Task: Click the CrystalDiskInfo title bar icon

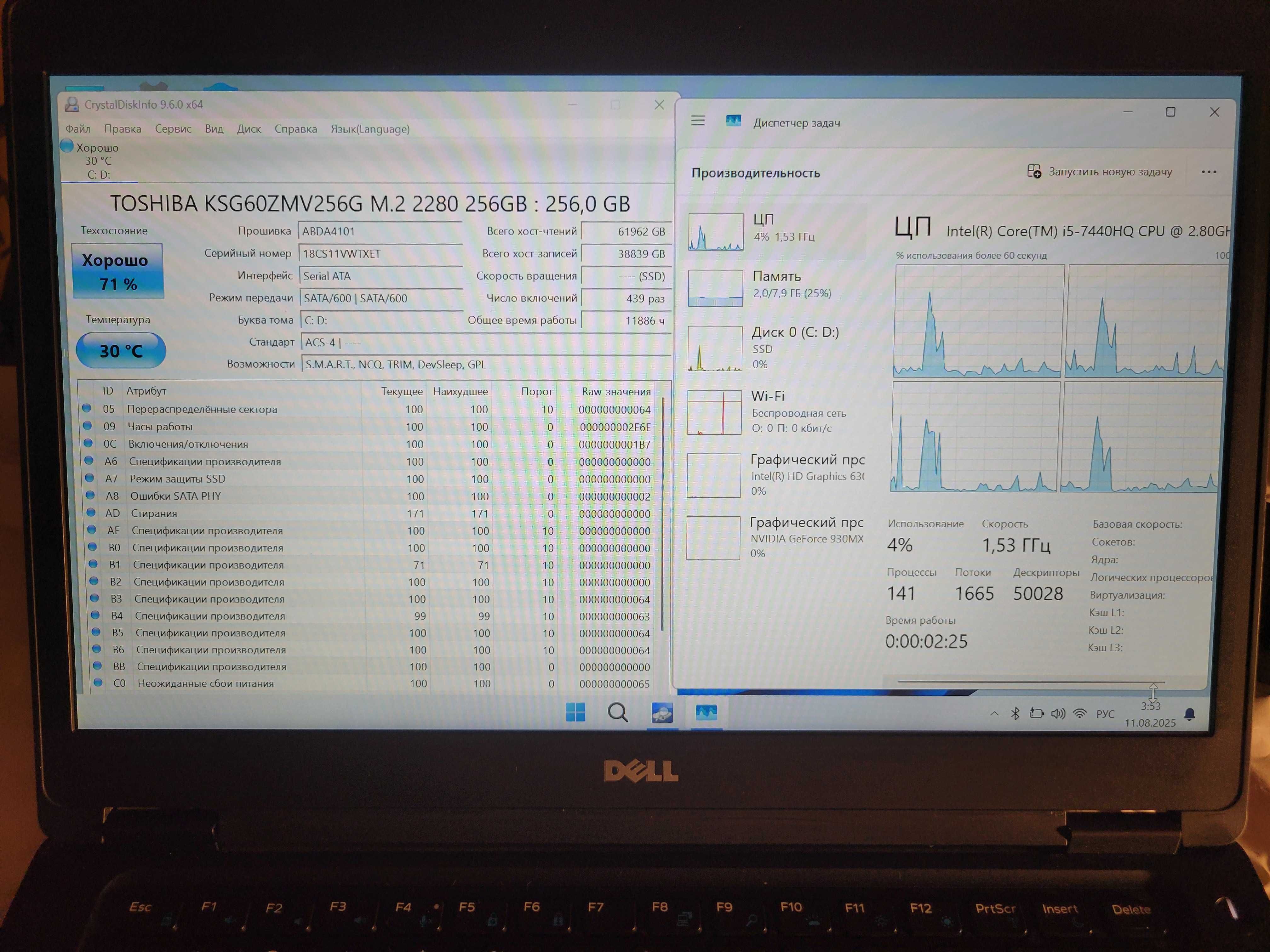Action: (72, 105)
